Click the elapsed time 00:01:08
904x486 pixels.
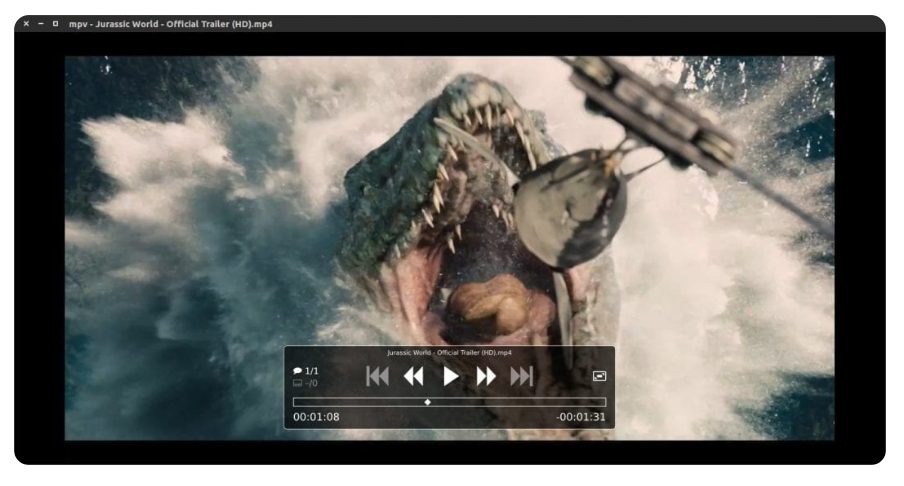pyautogui.click(x=316, y=417)
